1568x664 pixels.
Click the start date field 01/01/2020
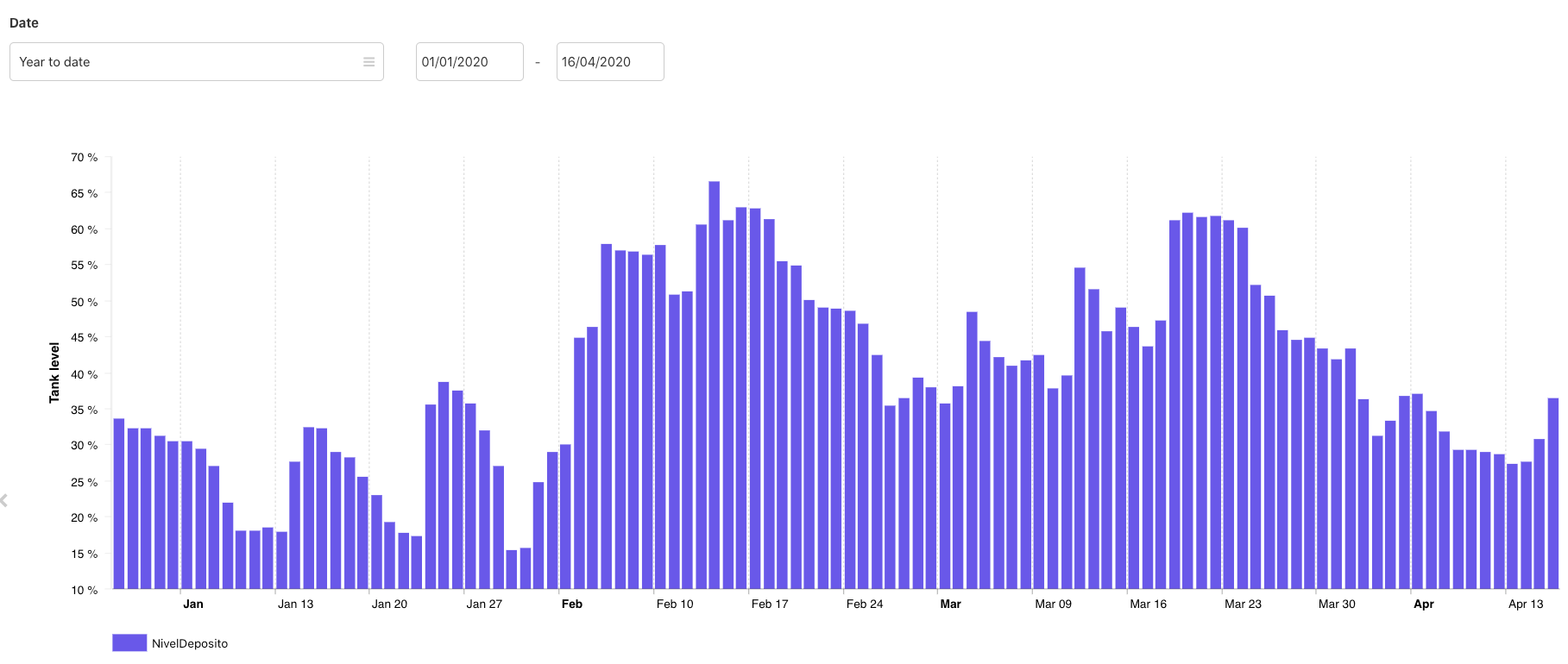[x=469, y=62]
